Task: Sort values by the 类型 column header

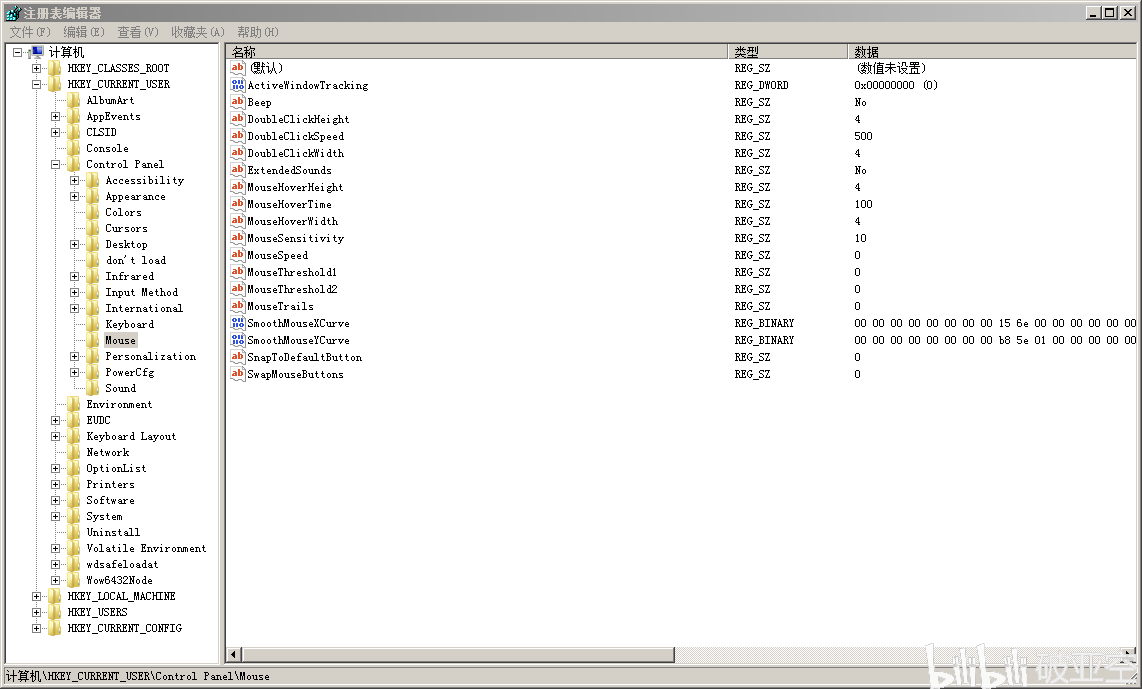Action: pyautogui.click(x=788, y=52)
